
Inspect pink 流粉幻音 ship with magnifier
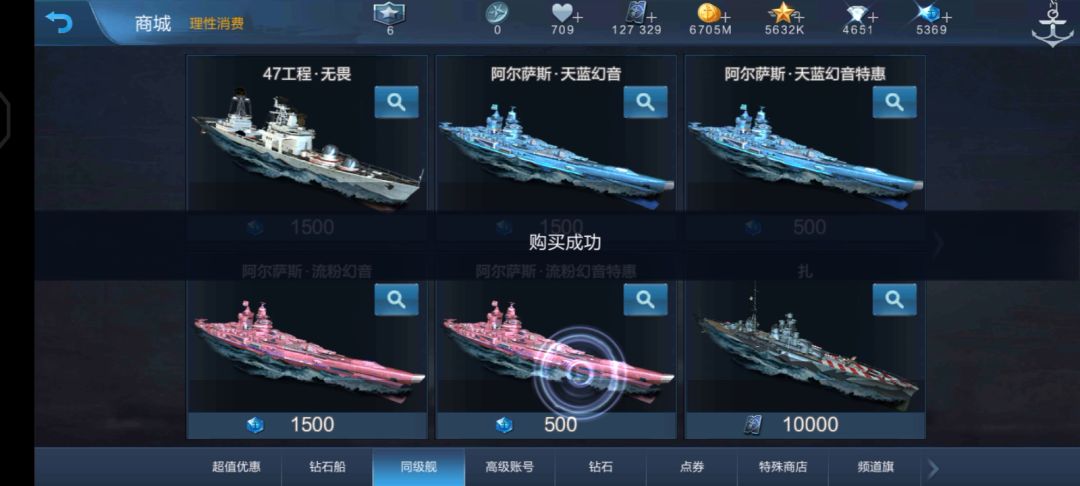(x=396, y=299)
